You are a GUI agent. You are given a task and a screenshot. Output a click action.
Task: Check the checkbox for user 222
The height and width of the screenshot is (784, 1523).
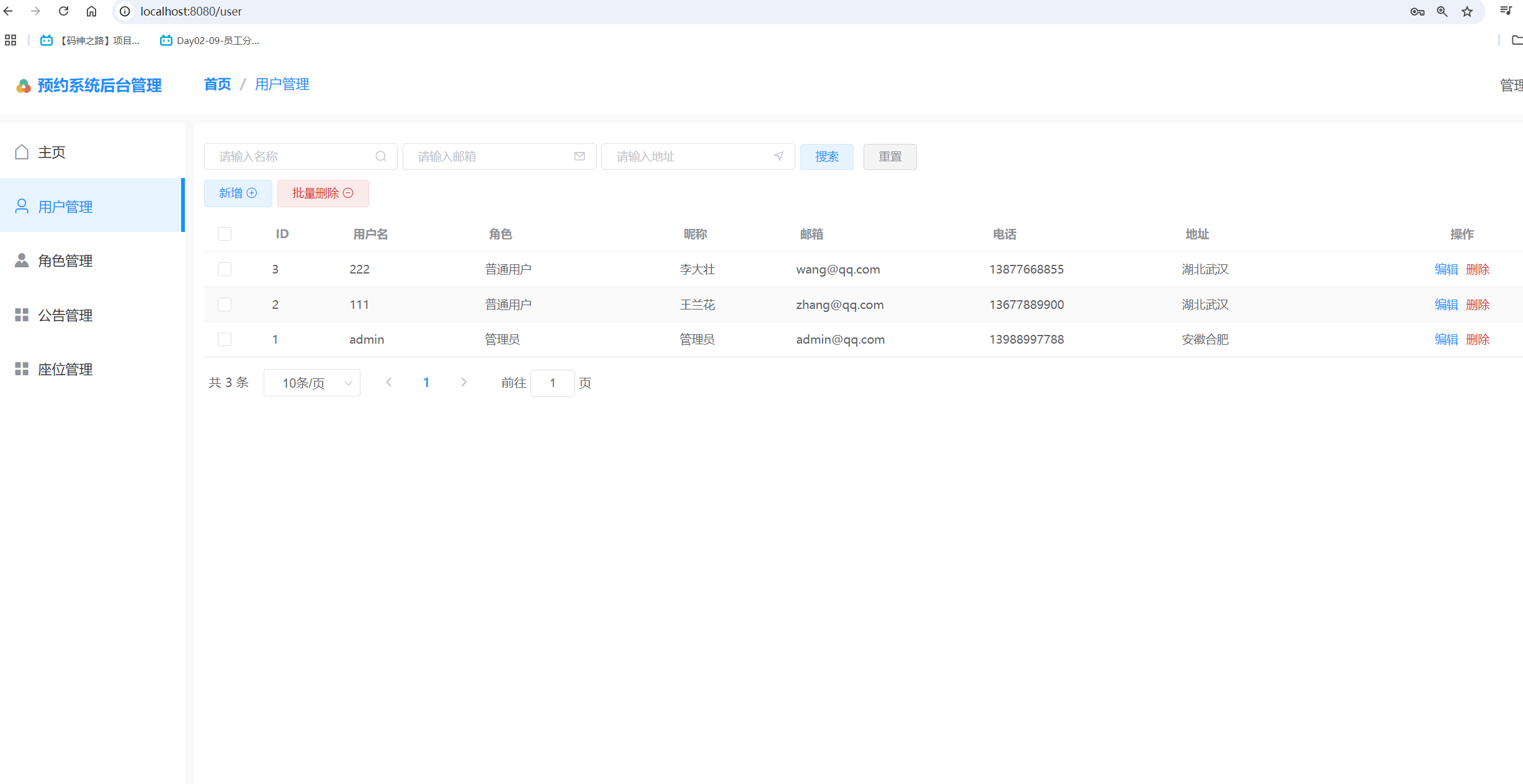pyautogui.click(x=225, y=269)
